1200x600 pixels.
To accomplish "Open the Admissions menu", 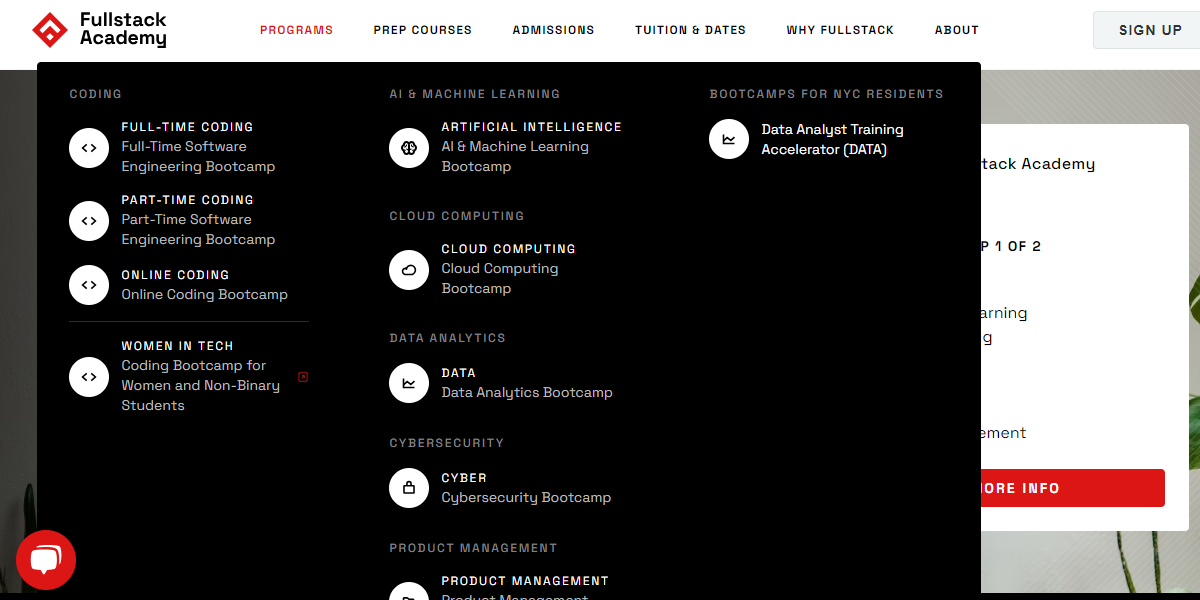I will (553, 30).
